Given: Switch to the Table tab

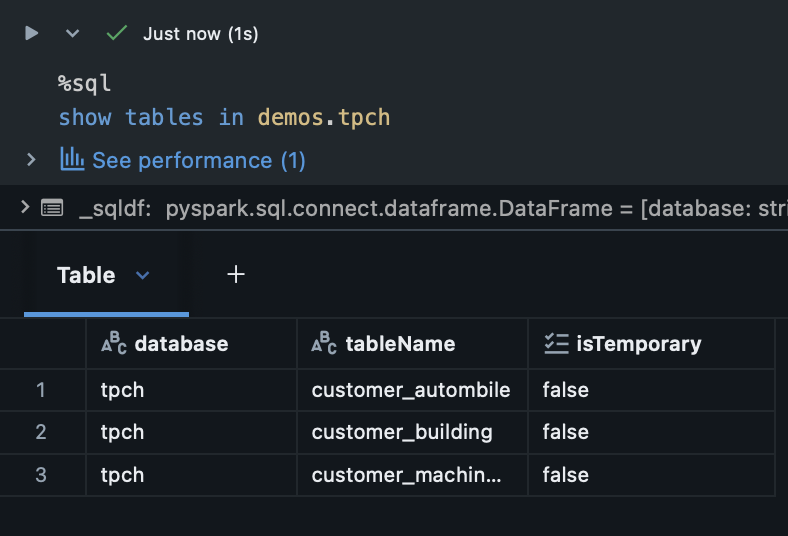Looking at the screenshot, I should 86,275.
